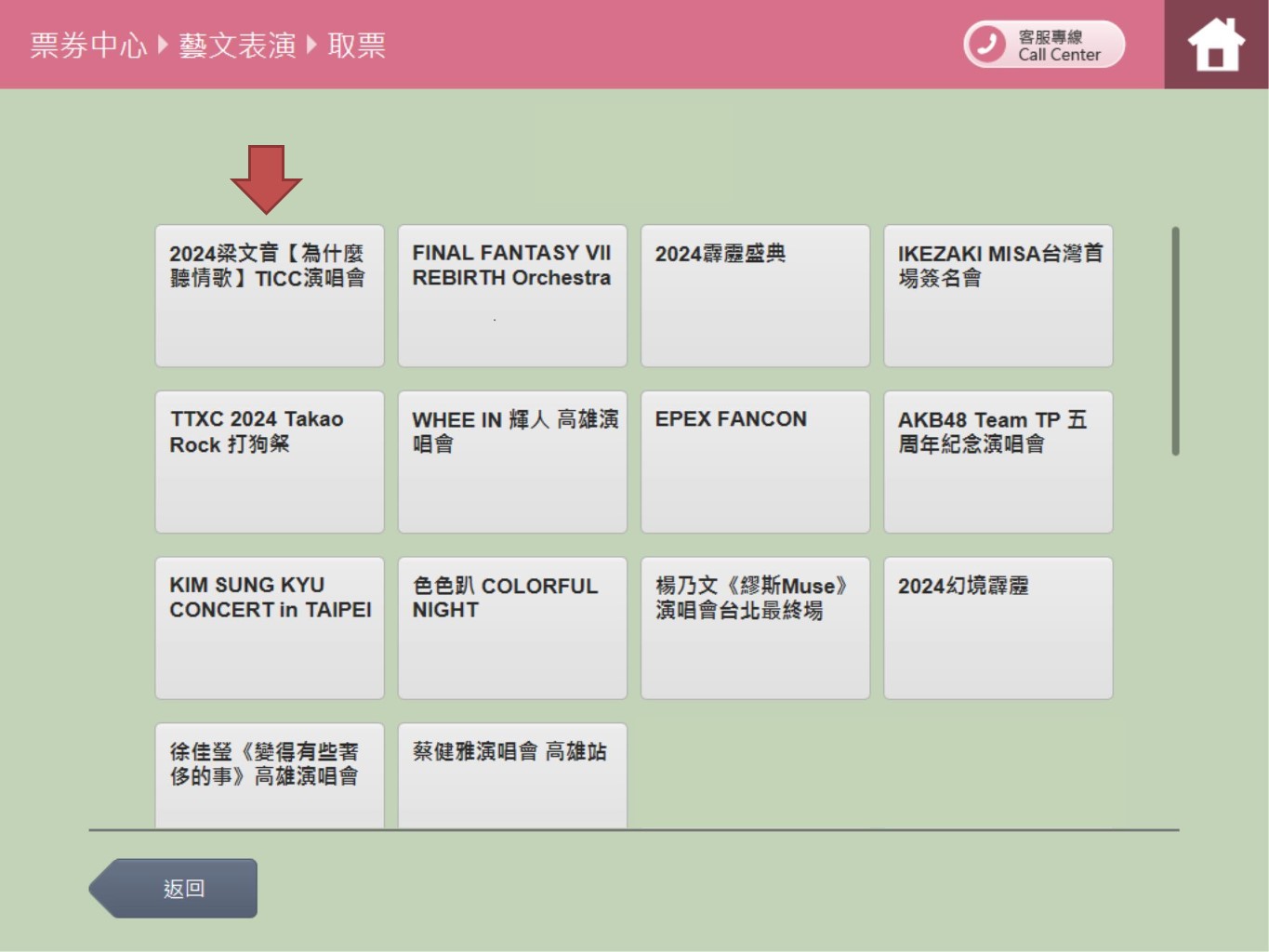The image size is (1269, 952).
Task: Go to 藝文表演 in the breadcrumb
Action: [x=237, y=45]
